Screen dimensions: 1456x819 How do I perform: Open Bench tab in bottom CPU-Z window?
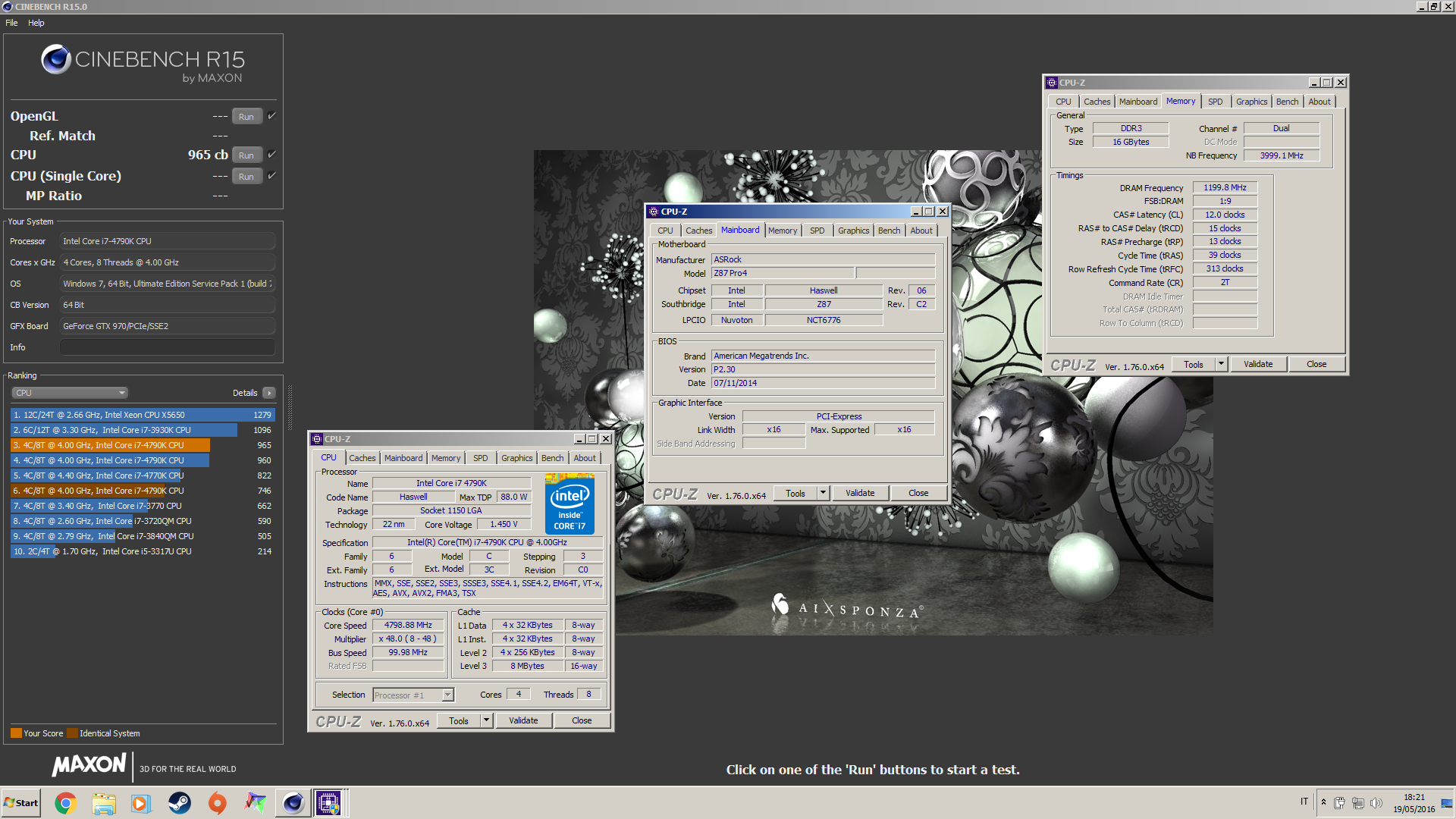pos(552,458)
